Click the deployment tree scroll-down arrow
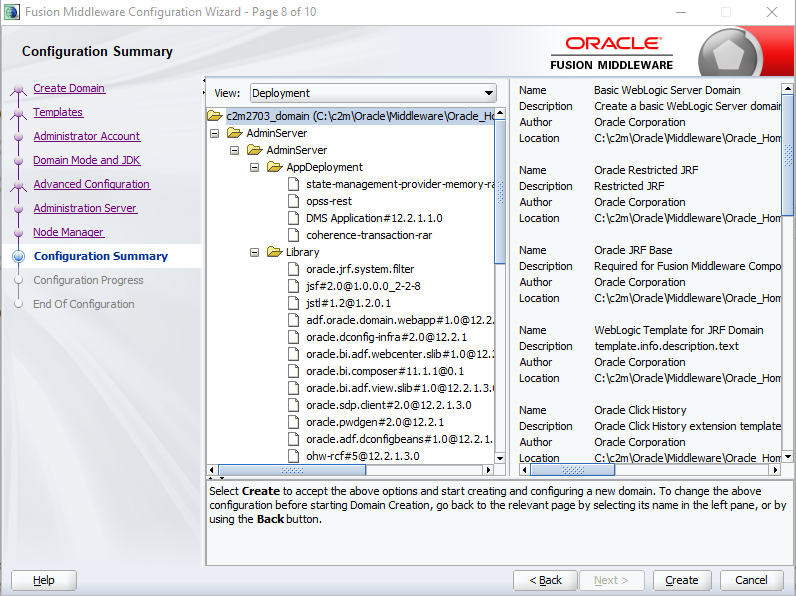This screenshot has width=796, height=596. tap(500, 458)
